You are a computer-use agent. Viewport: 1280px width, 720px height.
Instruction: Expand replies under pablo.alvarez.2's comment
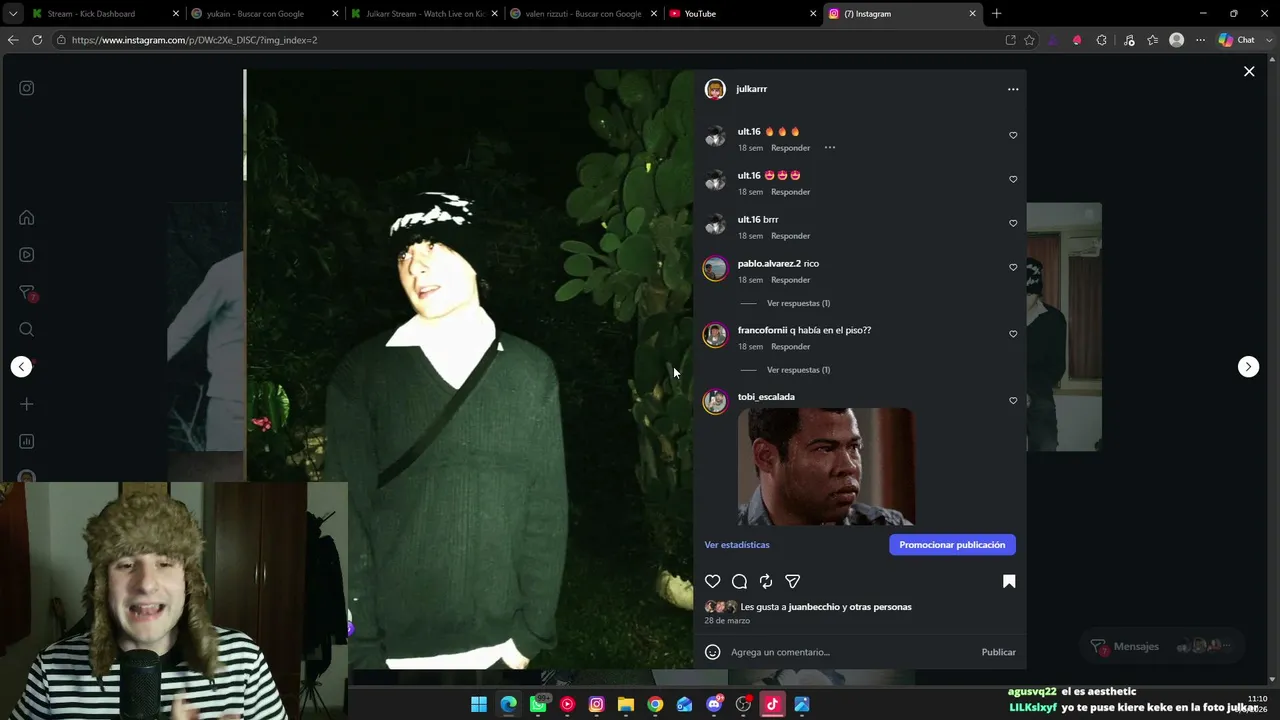(798, 303)
